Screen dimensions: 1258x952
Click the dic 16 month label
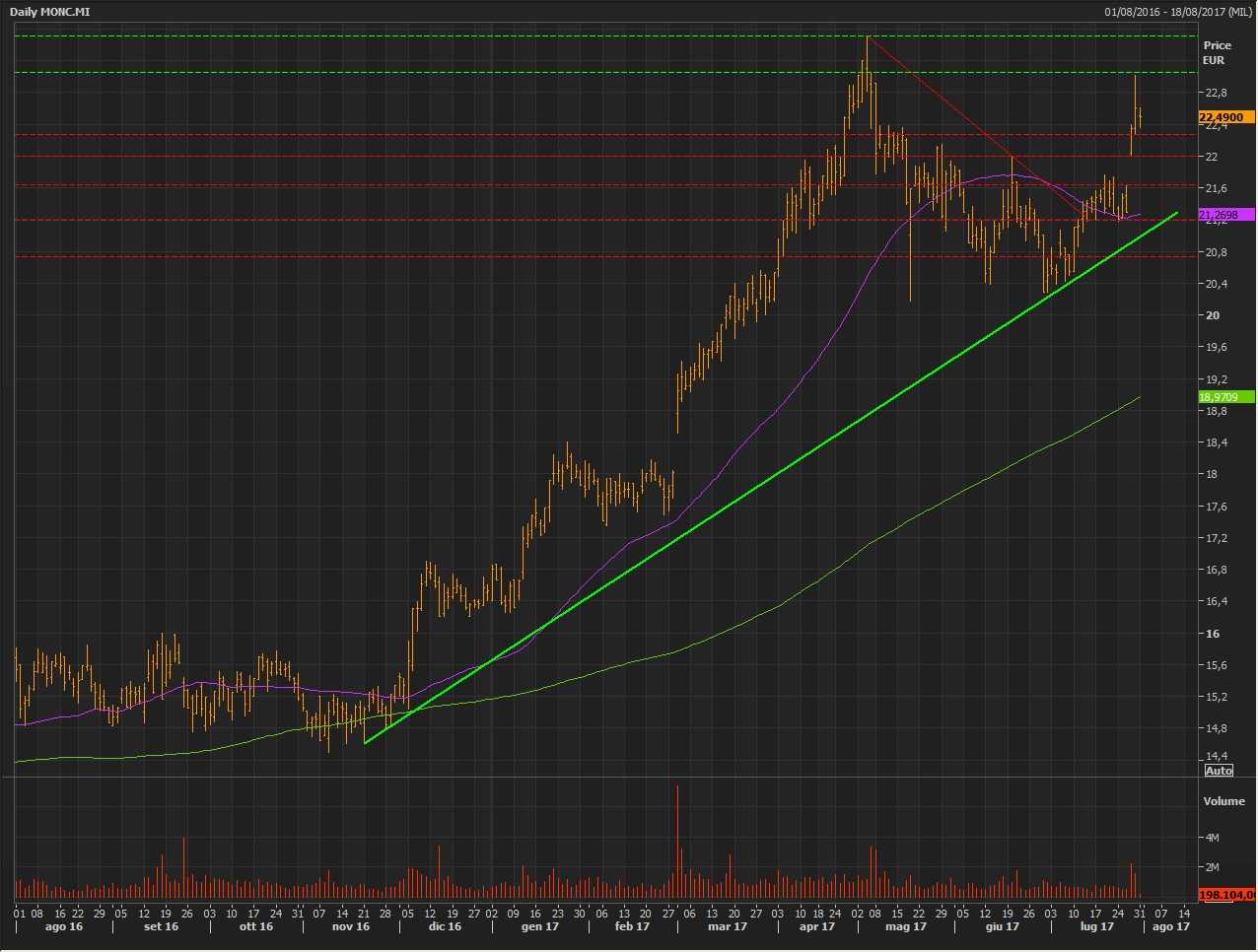point(445,926)
